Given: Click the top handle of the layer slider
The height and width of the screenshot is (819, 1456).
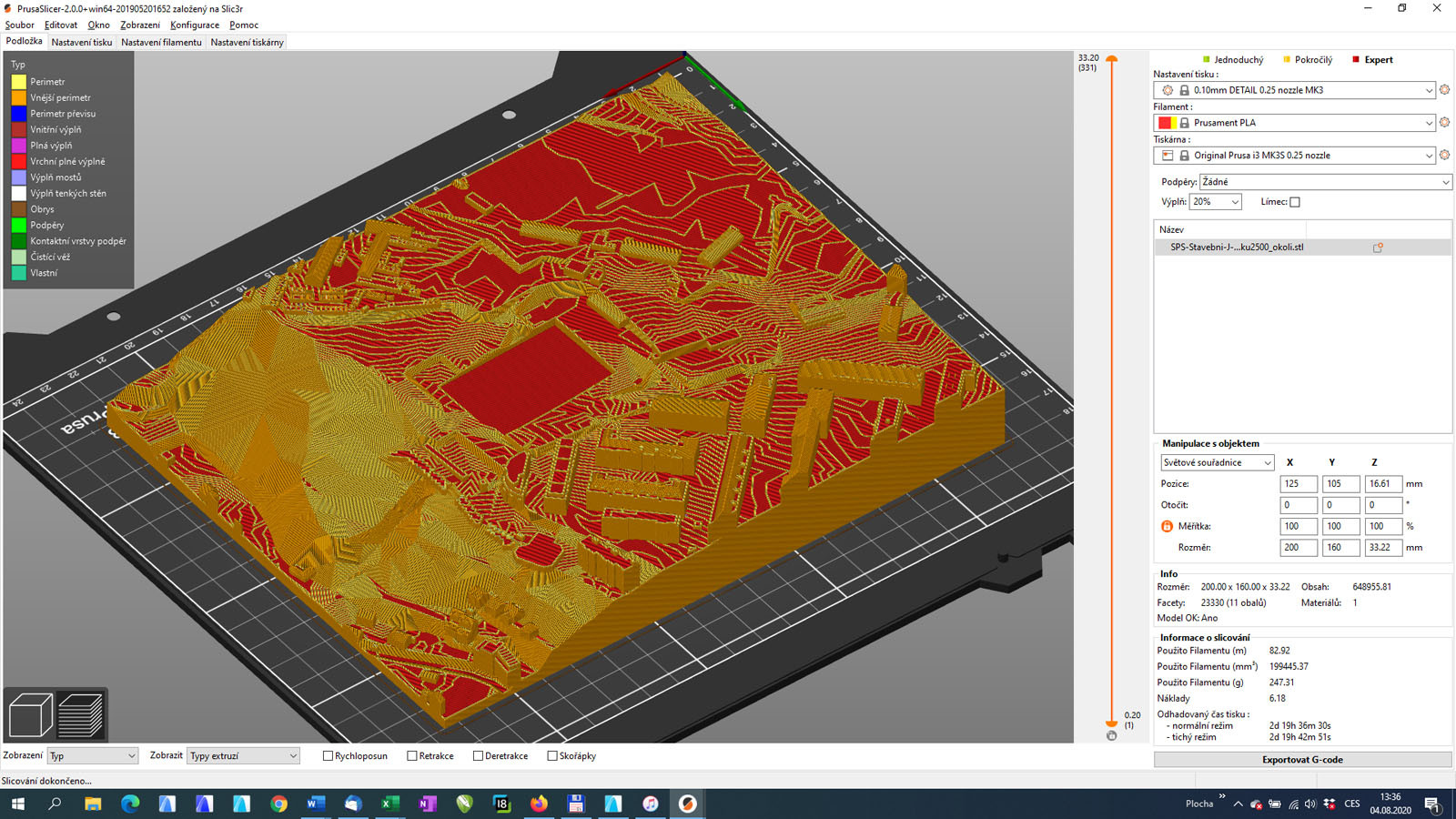Looking at the screenshot, I should (x=1111, y=59).
